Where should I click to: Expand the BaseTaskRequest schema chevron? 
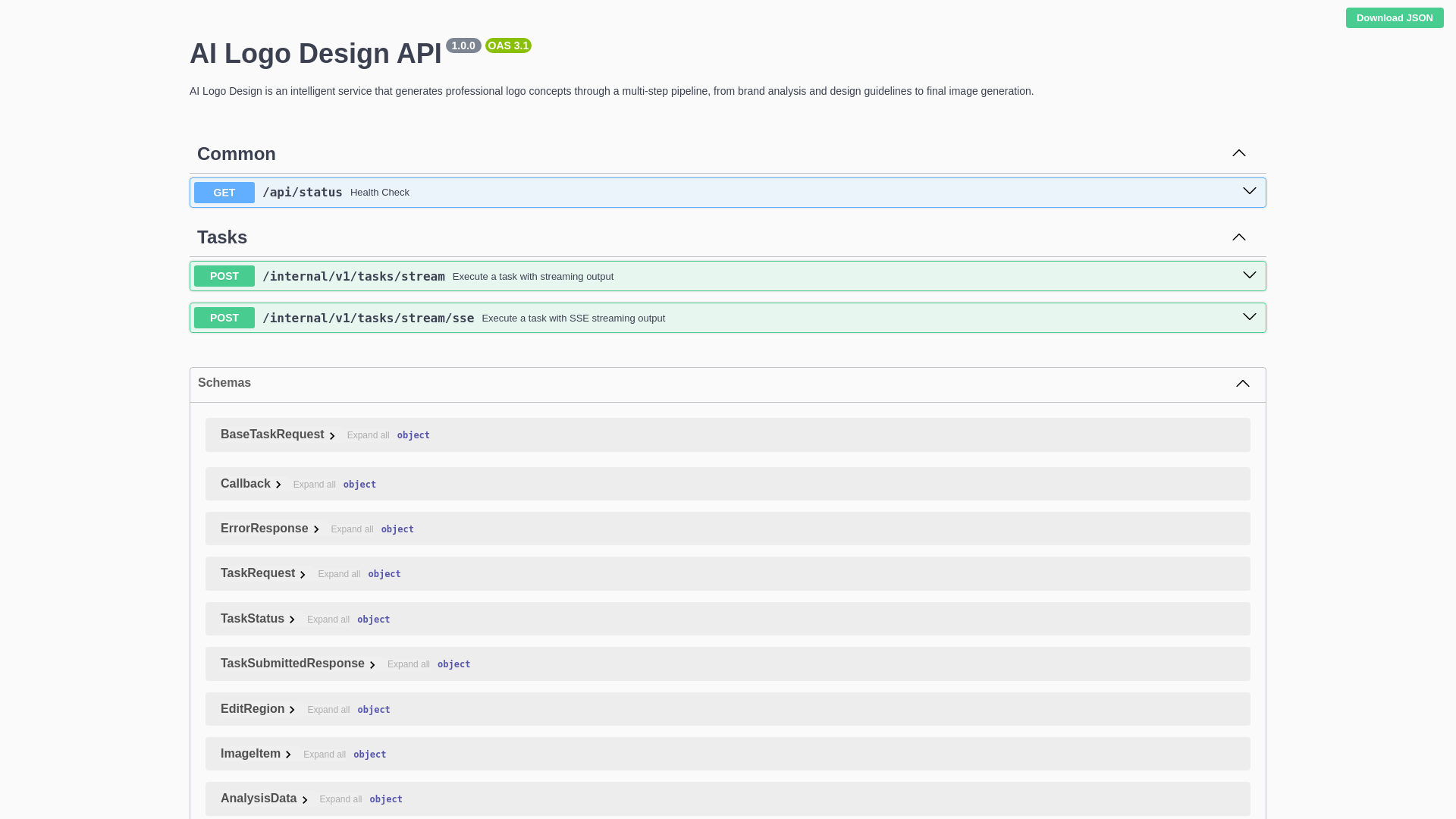click(332, 436)
